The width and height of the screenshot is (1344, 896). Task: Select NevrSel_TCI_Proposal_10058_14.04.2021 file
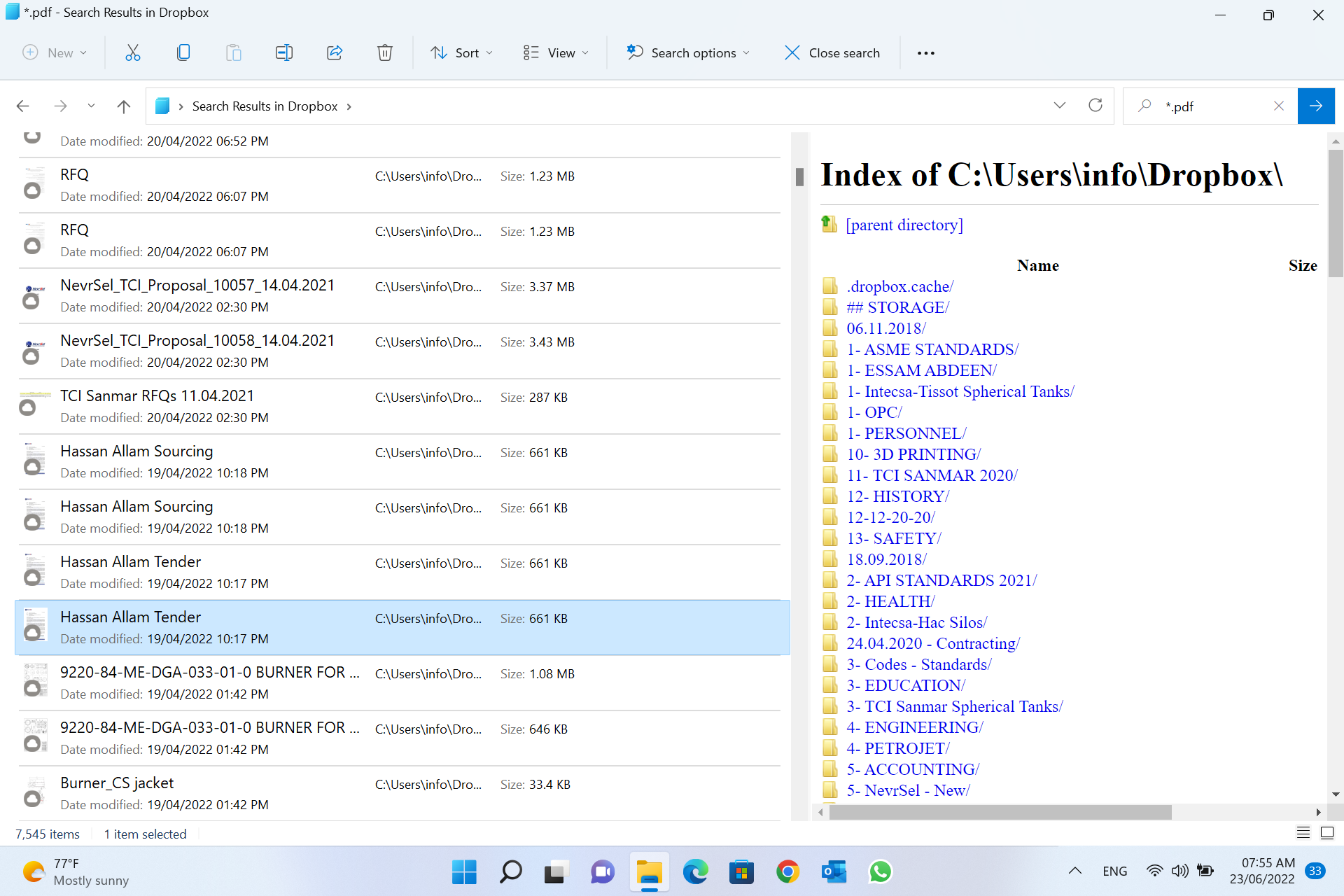(399, 351)
